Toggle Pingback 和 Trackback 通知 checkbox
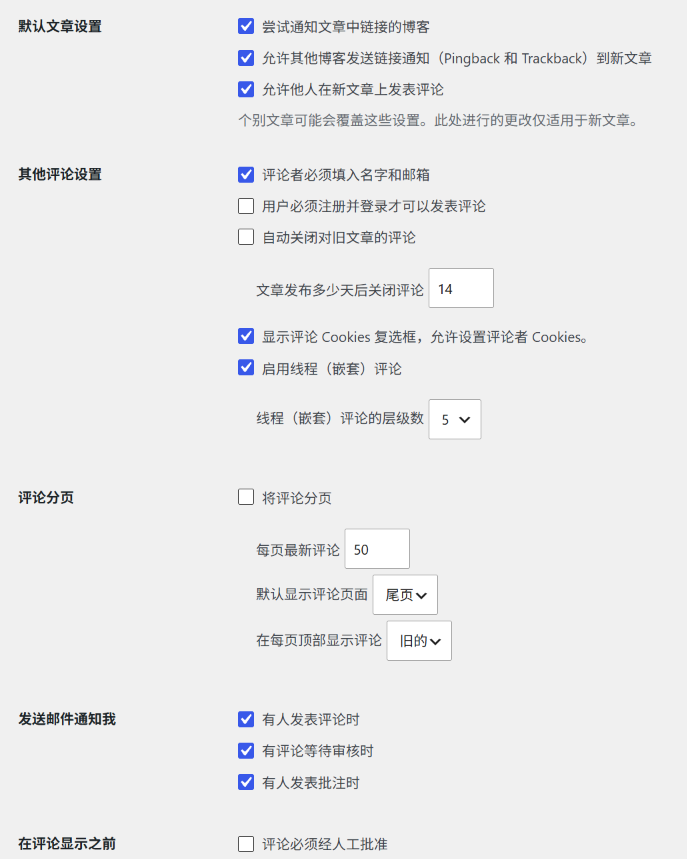 tap(246, 58)
